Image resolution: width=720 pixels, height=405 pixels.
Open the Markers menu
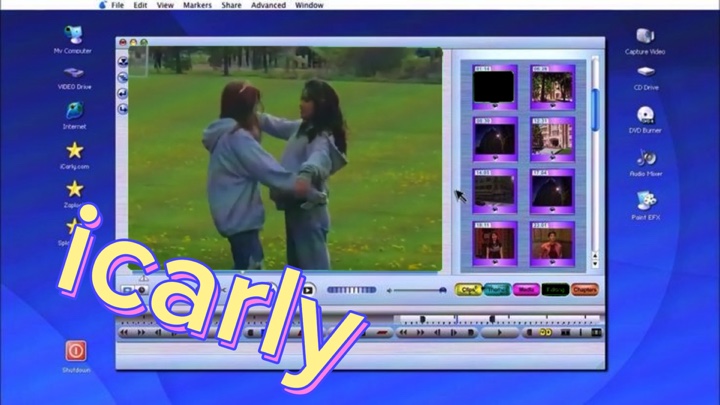tap(197, 5)
